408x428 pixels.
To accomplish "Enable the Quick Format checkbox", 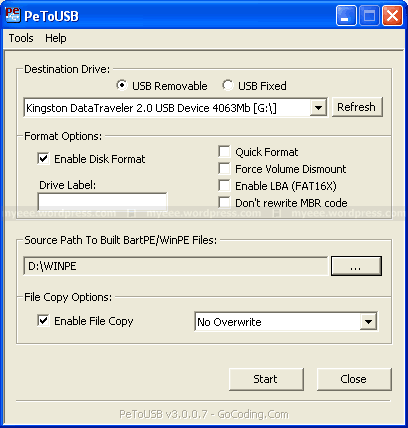I will click(x=224, y=152).
